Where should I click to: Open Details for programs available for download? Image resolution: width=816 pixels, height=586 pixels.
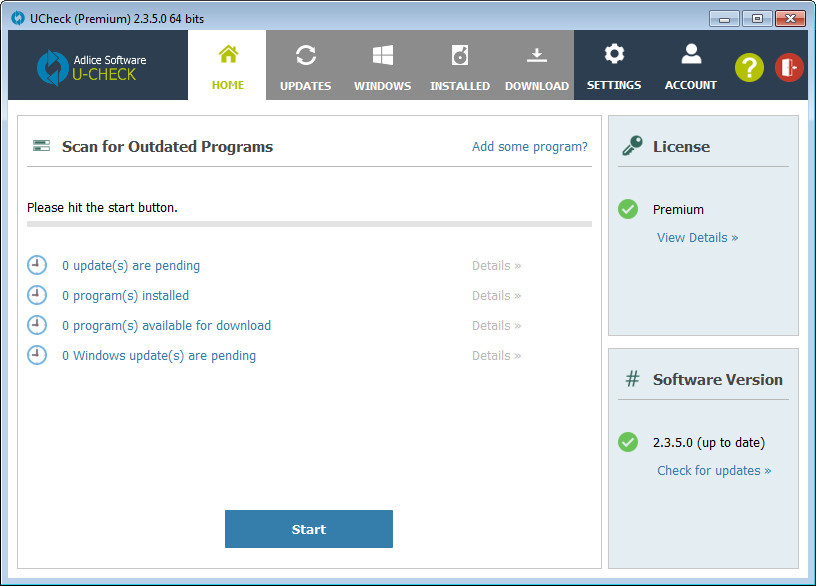[496, 326]
